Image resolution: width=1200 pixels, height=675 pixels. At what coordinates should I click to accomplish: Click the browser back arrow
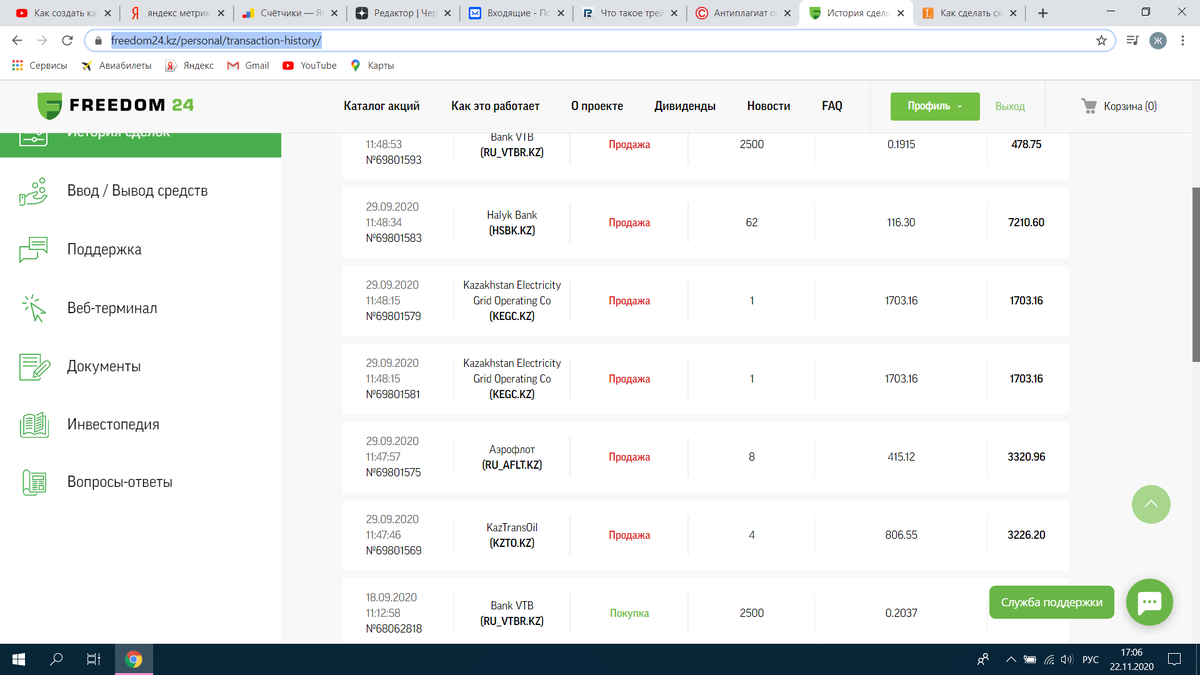pos(17,40)
